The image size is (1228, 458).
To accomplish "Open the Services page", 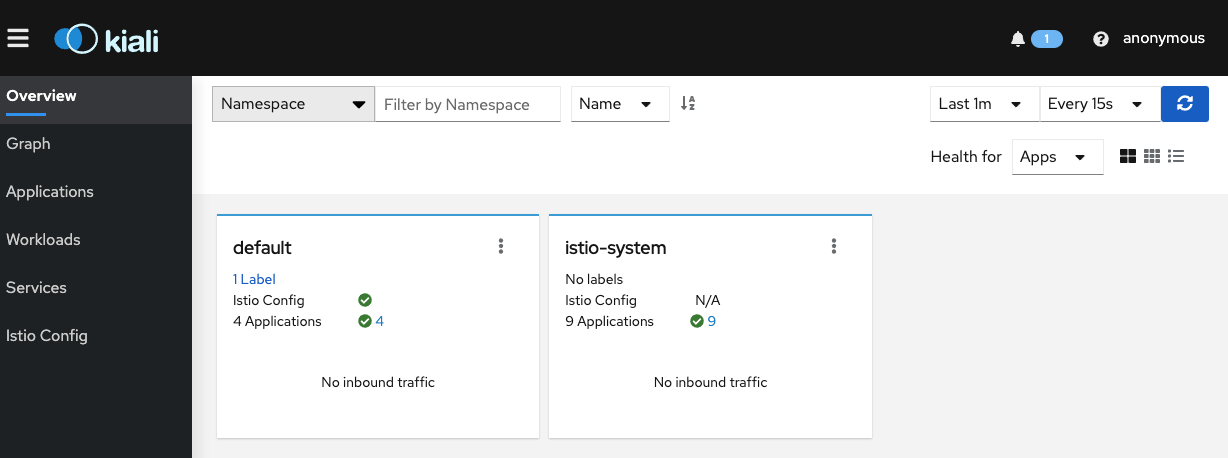I will 96,288.
